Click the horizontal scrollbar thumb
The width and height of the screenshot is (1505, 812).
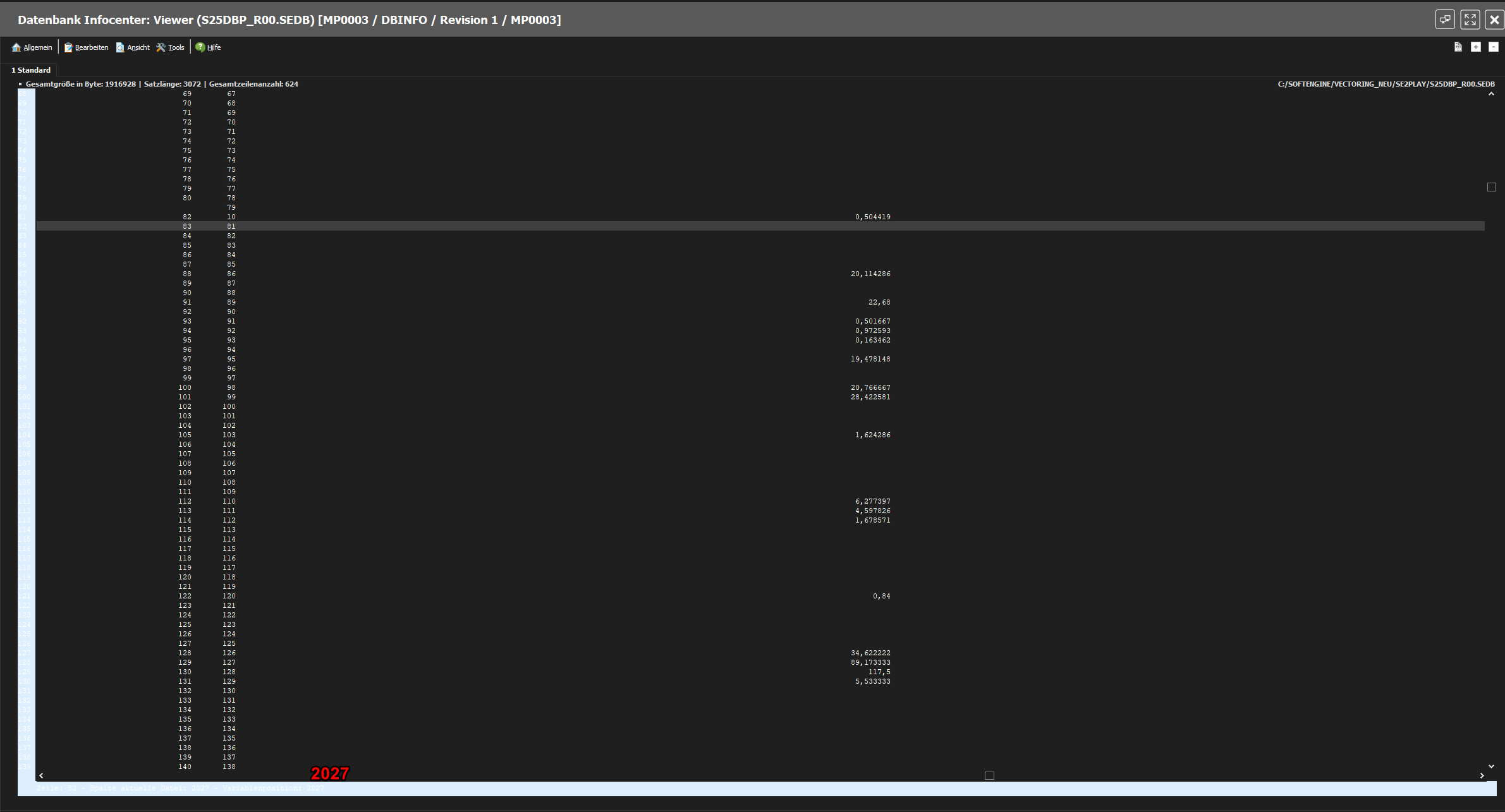pyautogui.click(x=989, y=775)
